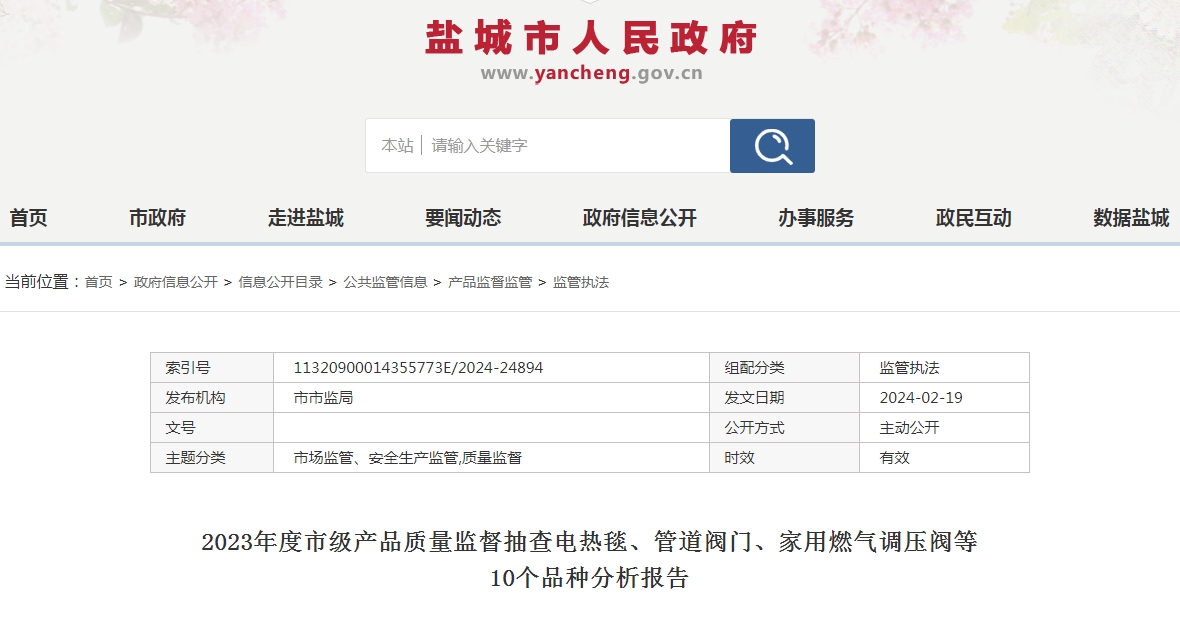Open the 政民互动 navigation menu
The image size is (1180, 627).
[x=972, y=218]
